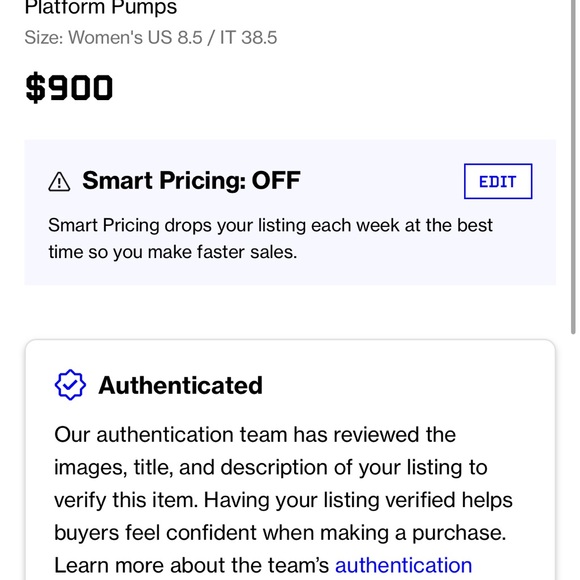Click the vertical scrollbar thumb on the right
The image size is (580, 580).
(573, 166)
